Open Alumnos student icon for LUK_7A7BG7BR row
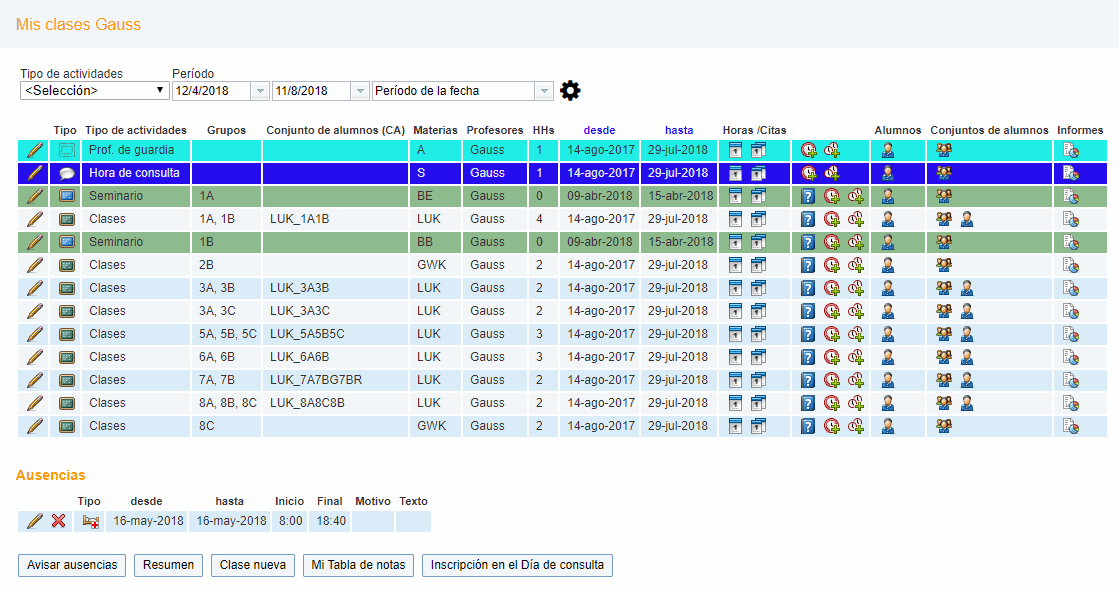This screenshot has height=589, width=1119. [887, 380]
